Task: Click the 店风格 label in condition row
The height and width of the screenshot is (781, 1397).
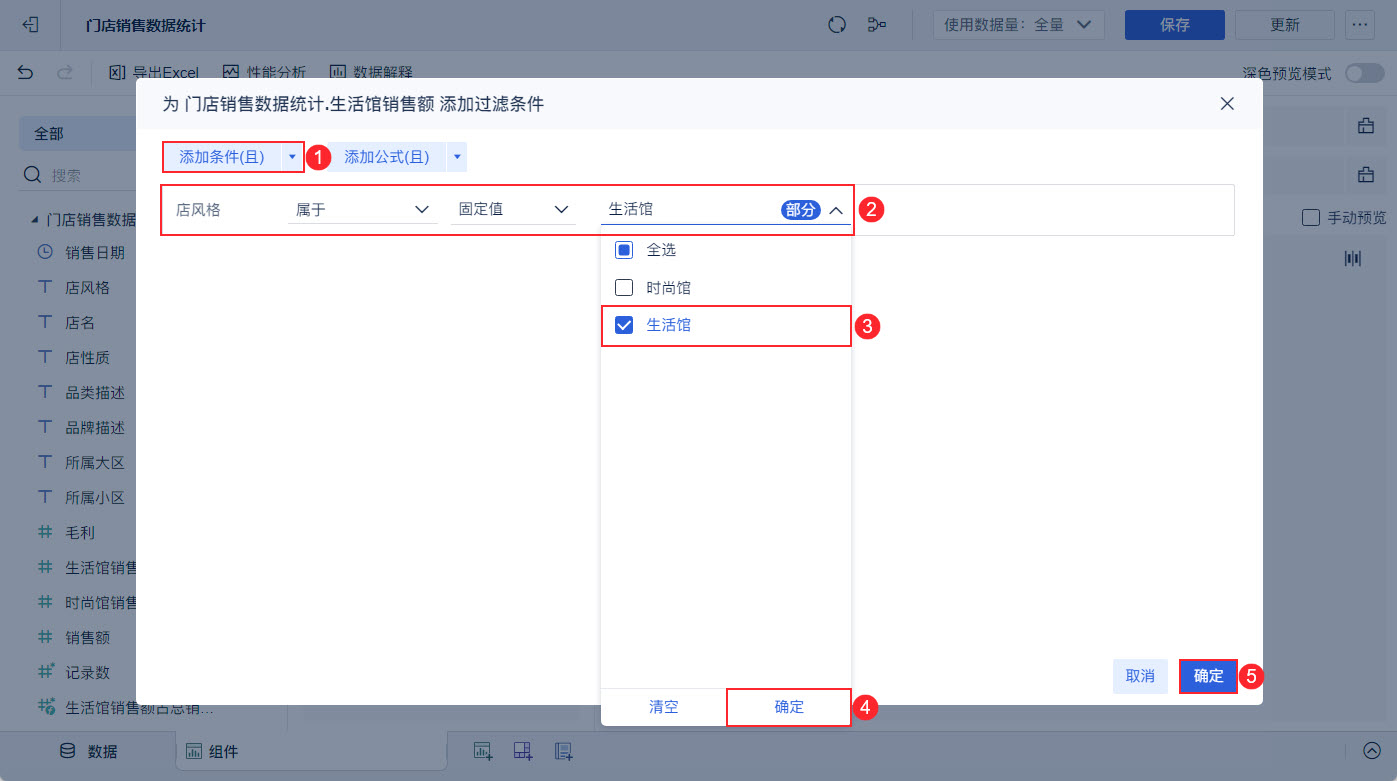Action: point(198,210)
